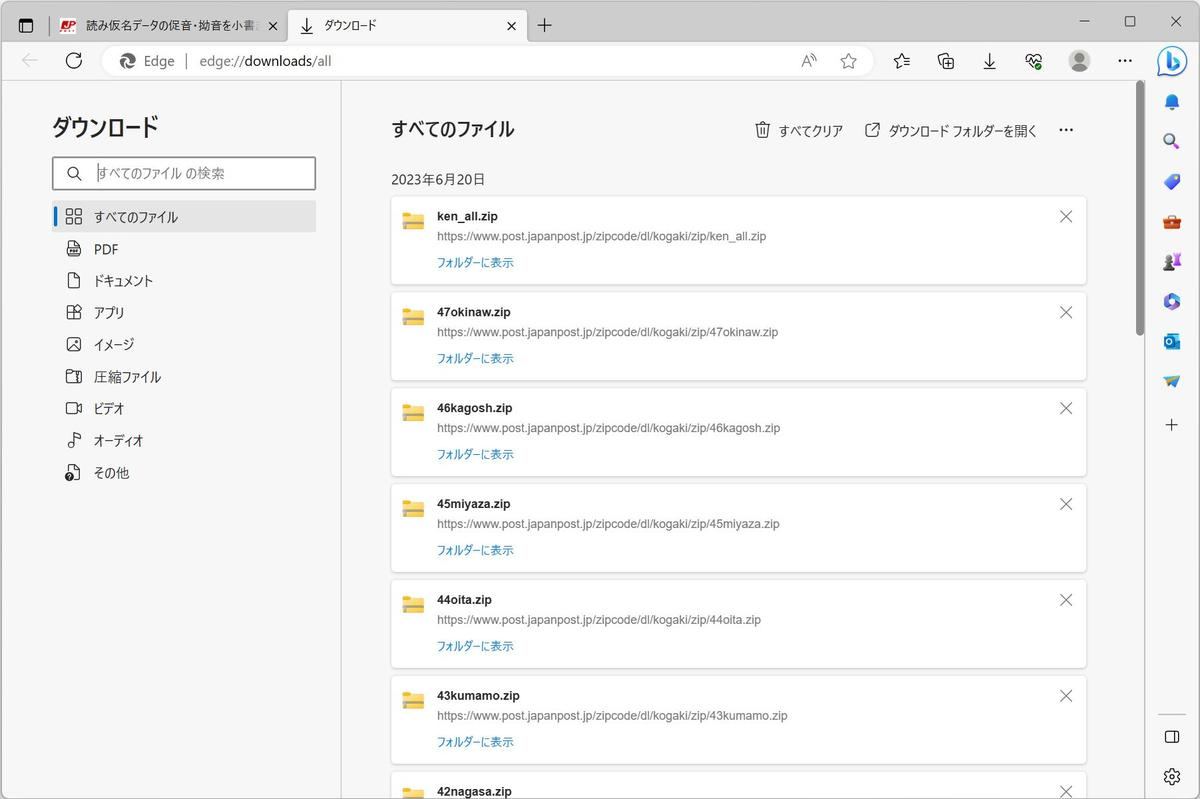This screenshot has height=799, width=1200.
Task: Refresh the downloads page
Action: coord(73,61)
